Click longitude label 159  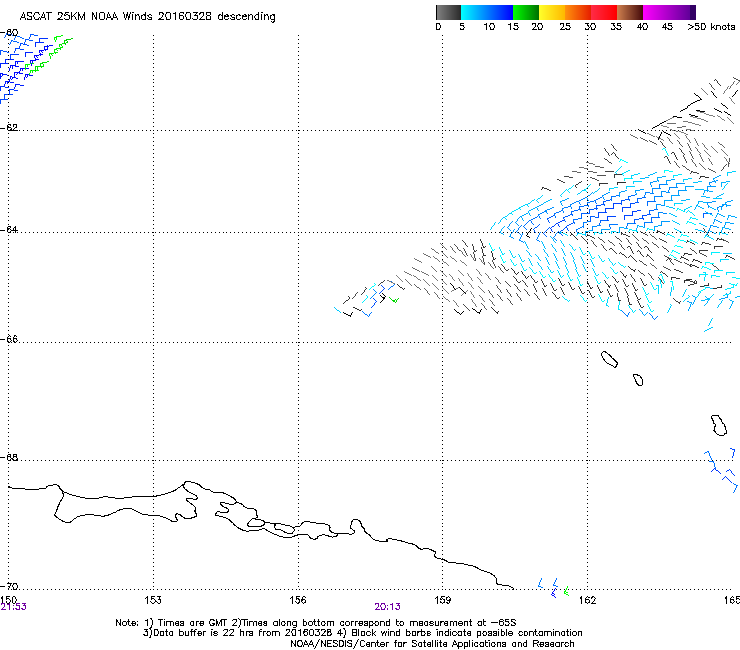pyautogui.click(x=442, y=600)
